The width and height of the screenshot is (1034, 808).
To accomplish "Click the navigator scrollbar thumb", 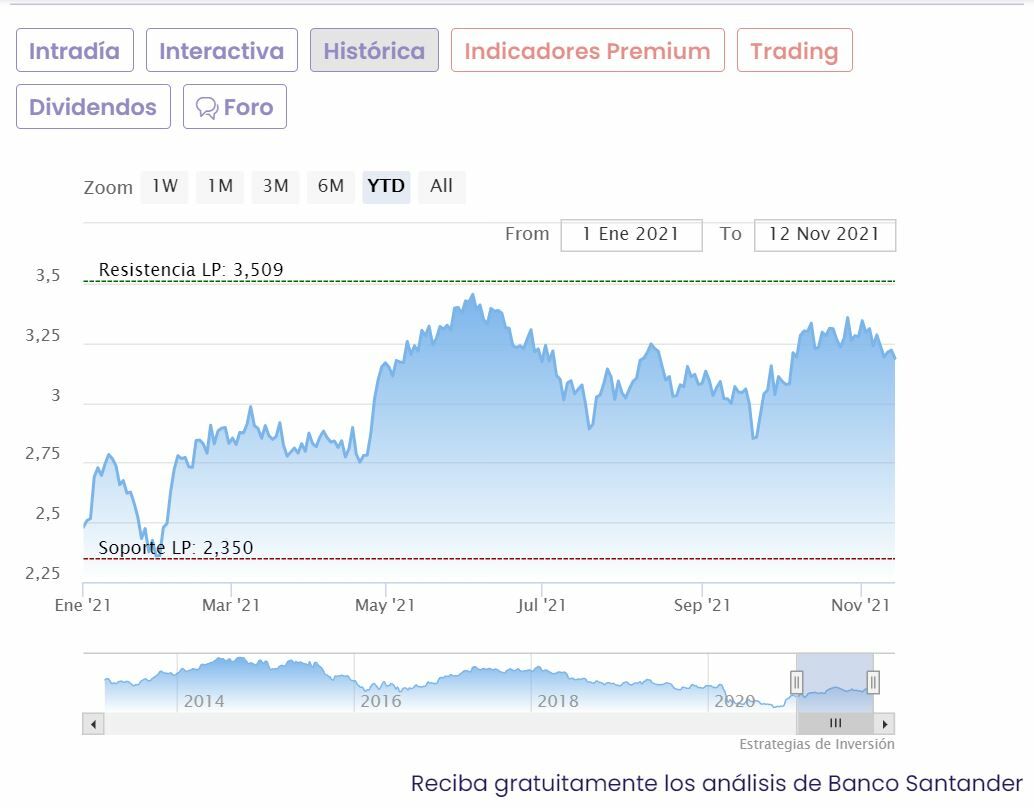I will [835, 723].
